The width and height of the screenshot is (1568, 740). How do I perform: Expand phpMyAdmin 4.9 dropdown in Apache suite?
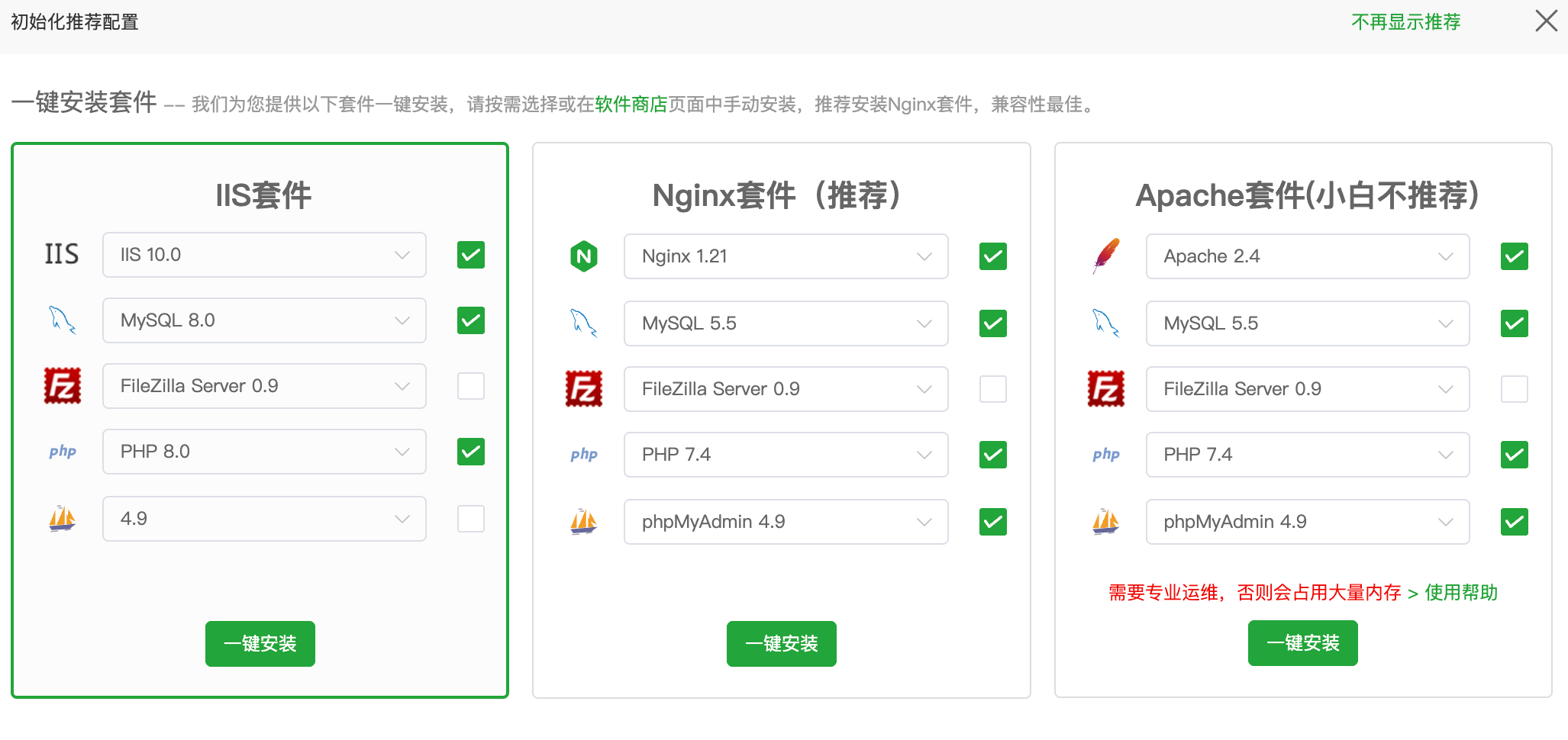click(x=1308, y=522)
